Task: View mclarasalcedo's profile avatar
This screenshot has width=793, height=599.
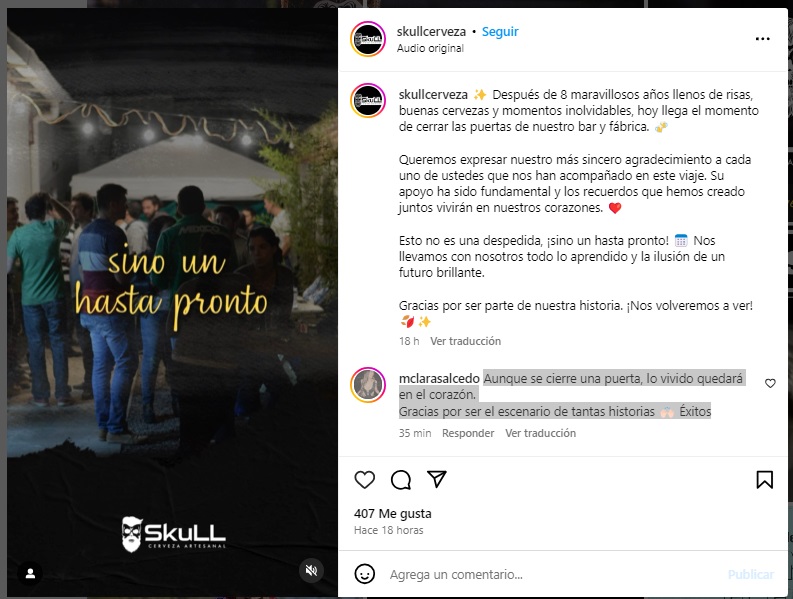Action: [x=368, y=385]
